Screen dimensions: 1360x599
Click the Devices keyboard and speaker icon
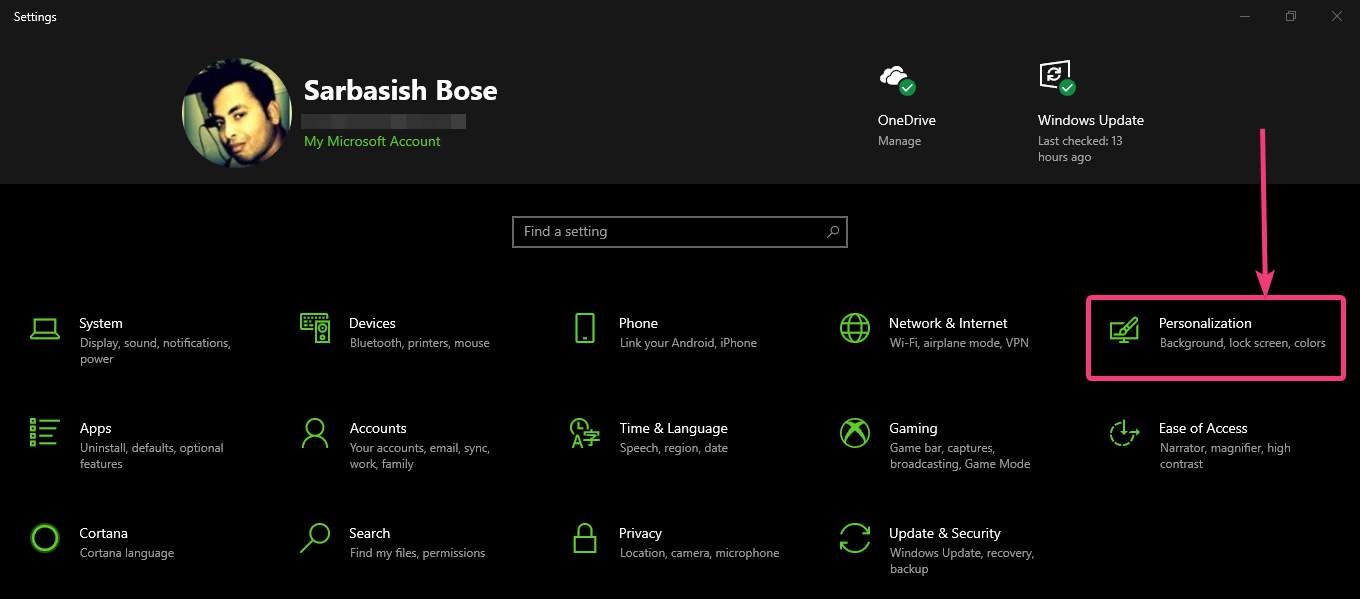click(x=315, y=328)
